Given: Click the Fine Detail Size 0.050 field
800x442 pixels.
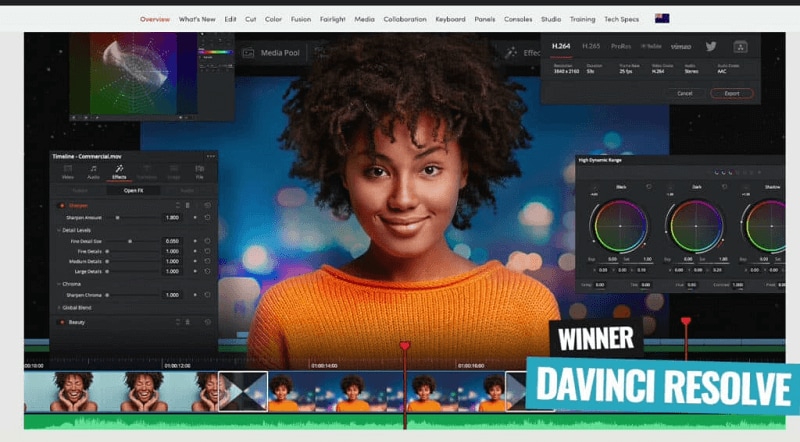Looking at the screenshot, I should click(172, 241).
